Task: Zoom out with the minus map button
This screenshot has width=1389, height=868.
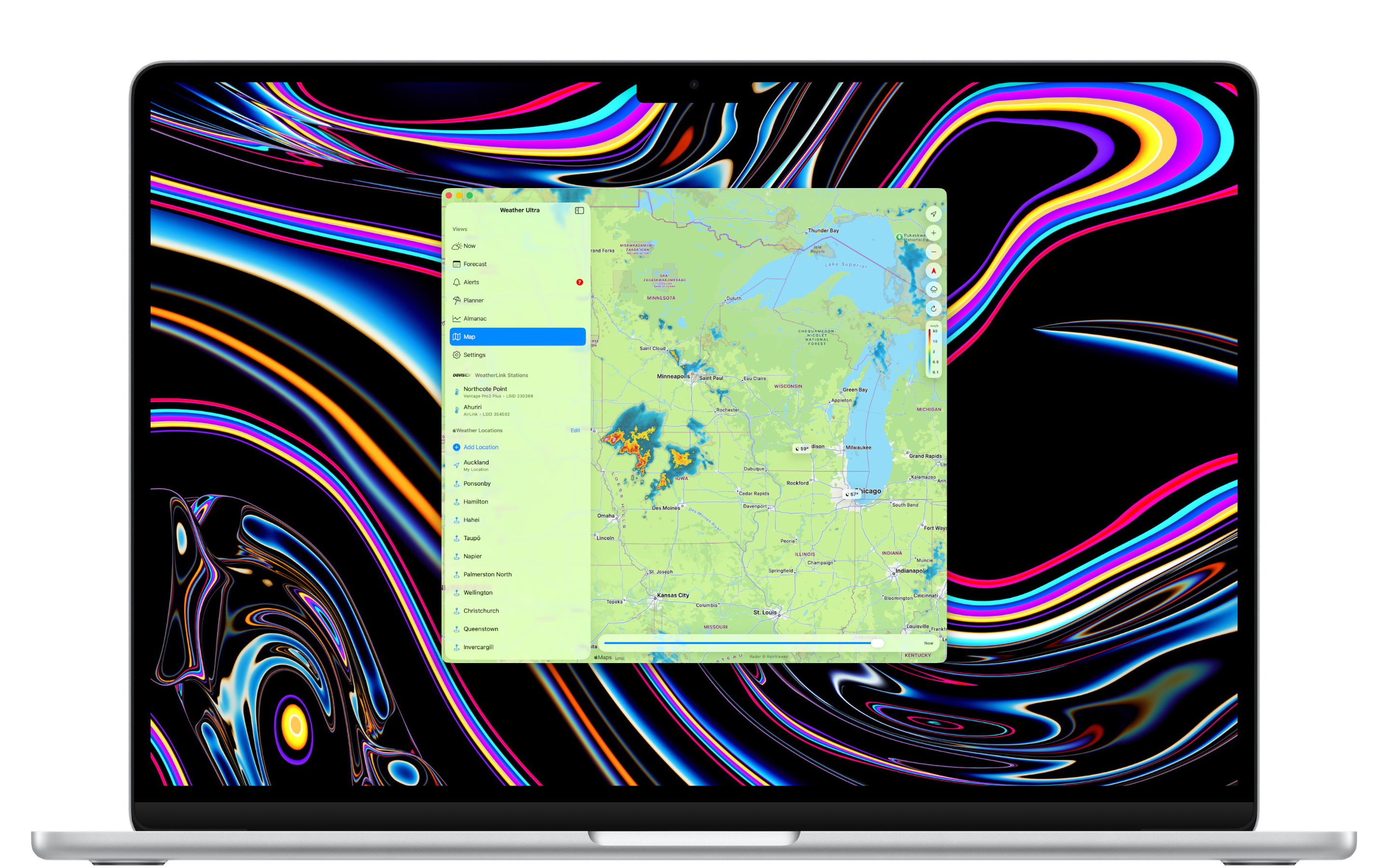Action: point(933,252)
